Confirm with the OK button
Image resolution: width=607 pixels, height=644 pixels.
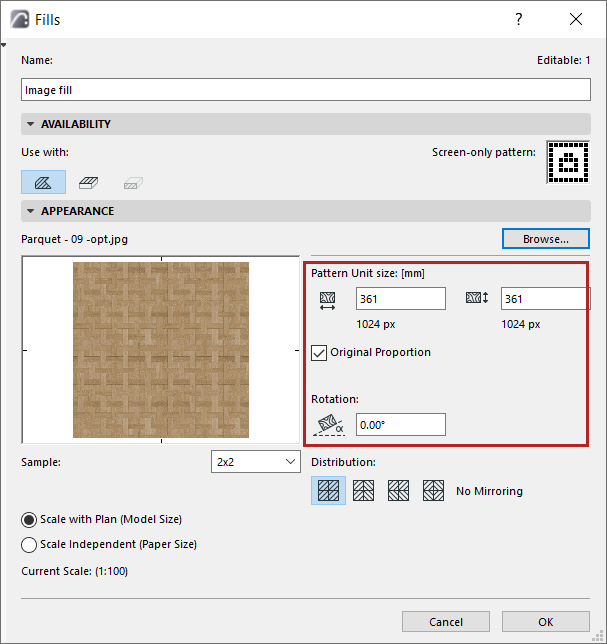click(x=546, y=622)
